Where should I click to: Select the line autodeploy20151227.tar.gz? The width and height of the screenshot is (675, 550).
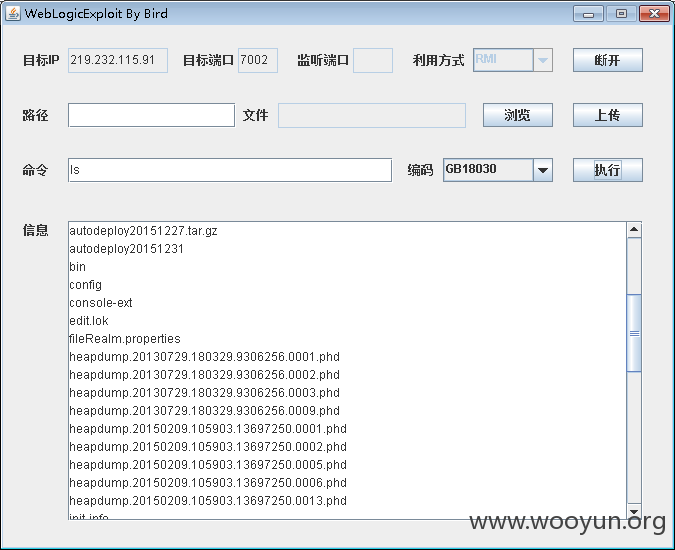click(143, 231)
